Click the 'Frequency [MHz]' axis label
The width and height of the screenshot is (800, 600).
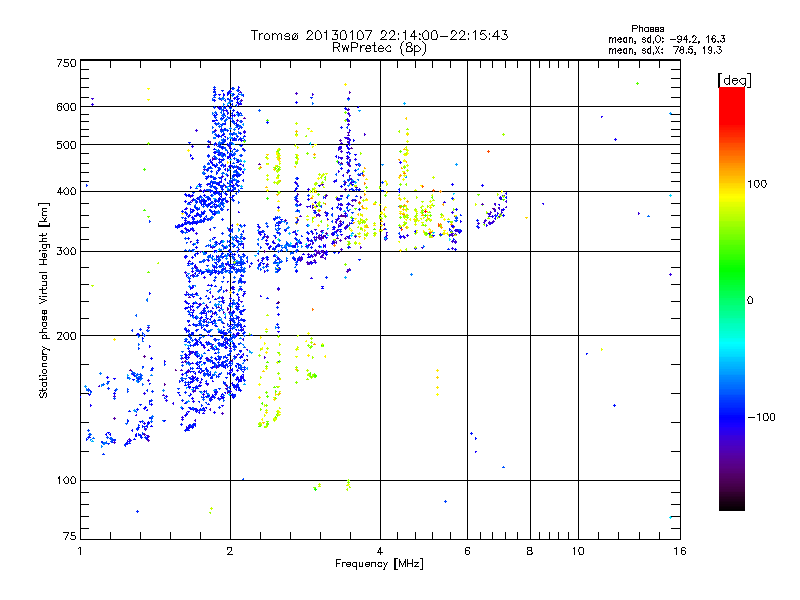point(379,564)
